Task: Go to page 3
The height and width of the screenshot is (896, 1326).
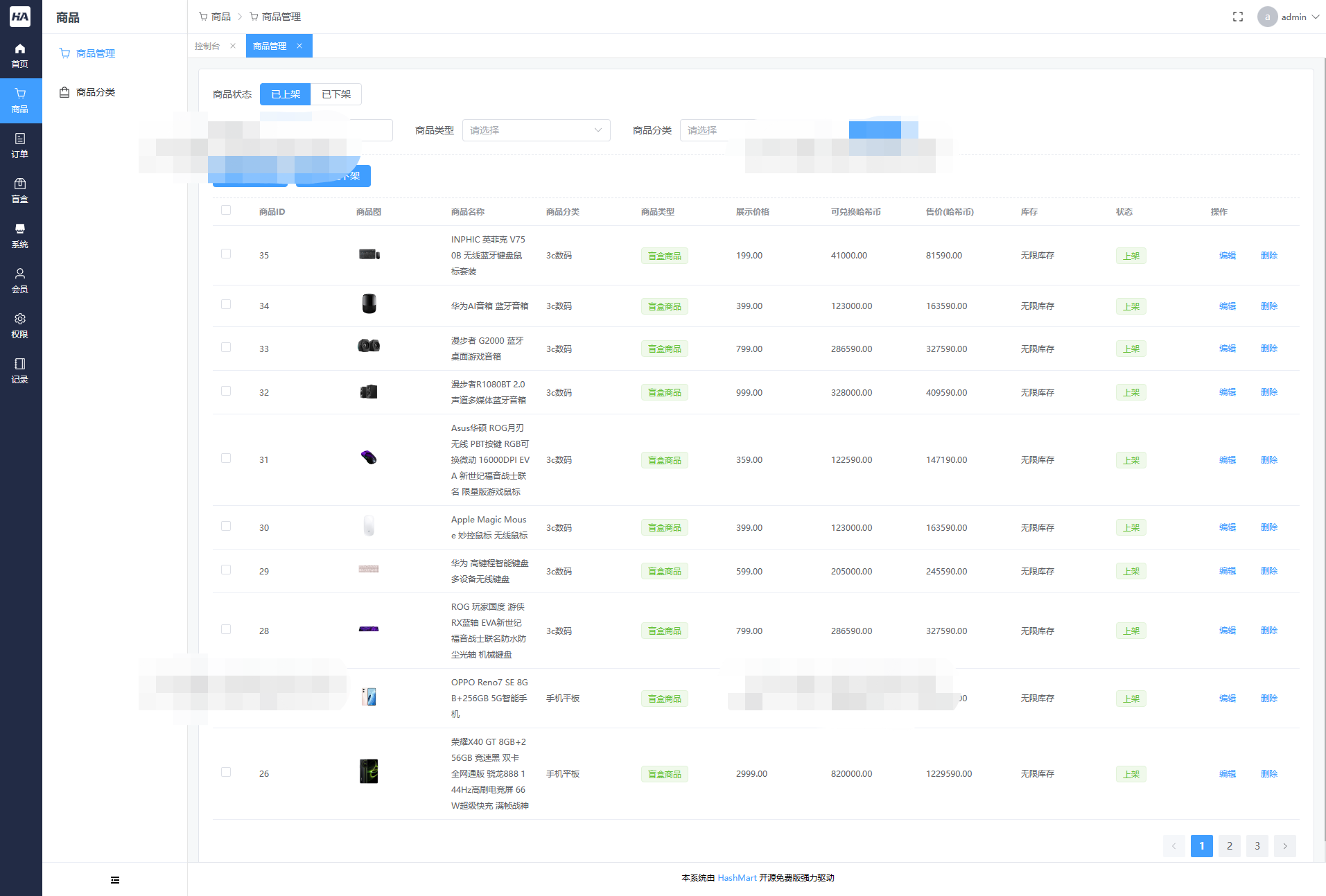Action: coord(1257,846)
